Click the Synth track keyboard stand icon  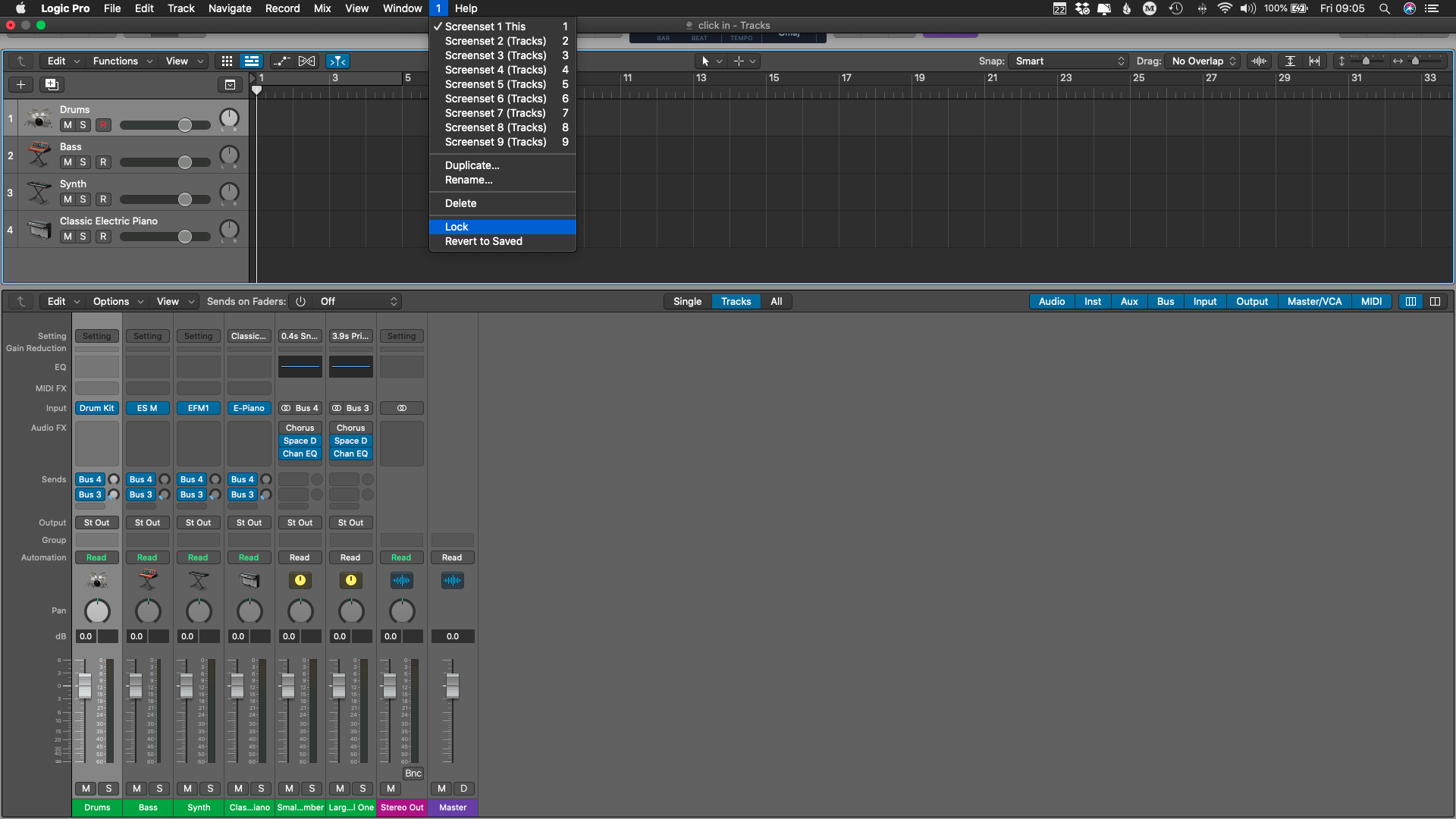(38, 193)
